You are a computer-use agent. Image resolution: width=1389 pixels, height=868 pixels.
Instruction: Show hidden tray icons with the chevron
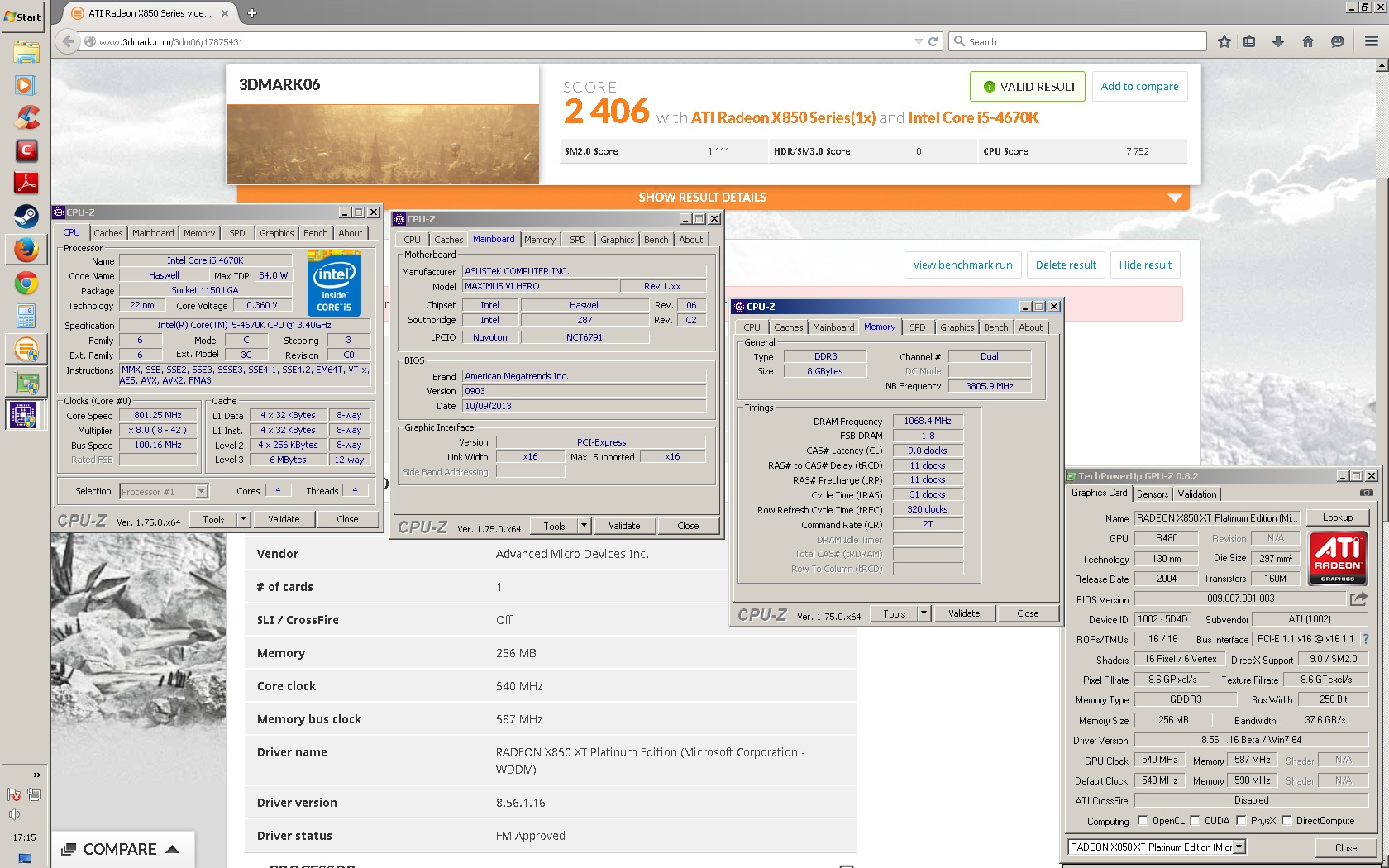[36, 775]
